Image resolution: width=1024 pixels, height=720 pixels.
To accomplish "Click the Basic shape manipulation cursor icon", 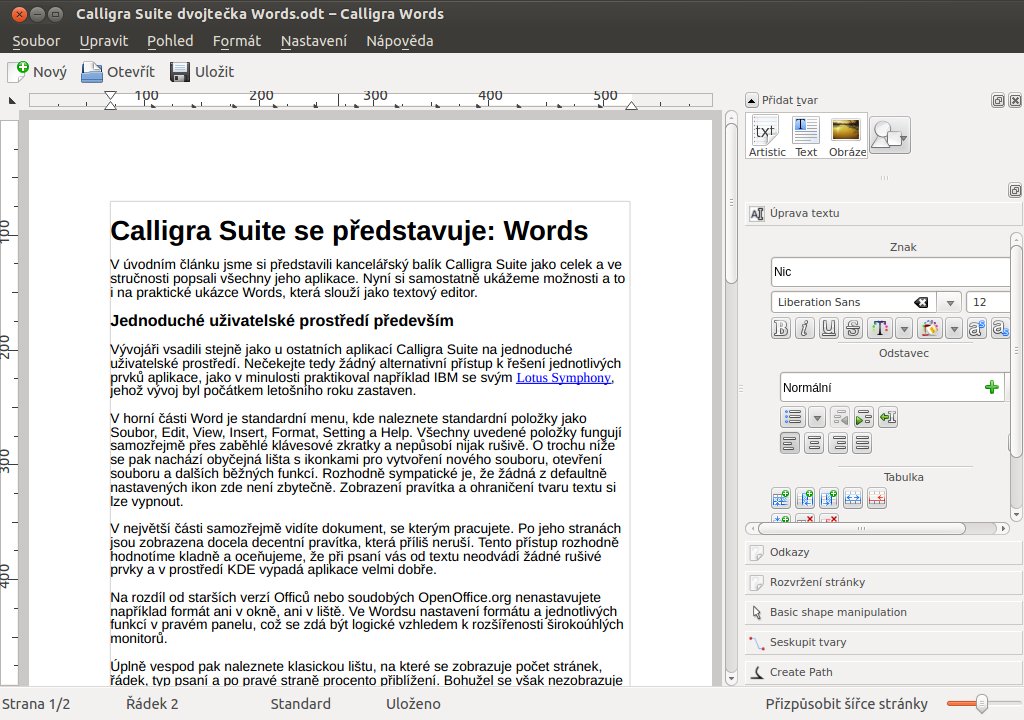I will tap(756, 612).
